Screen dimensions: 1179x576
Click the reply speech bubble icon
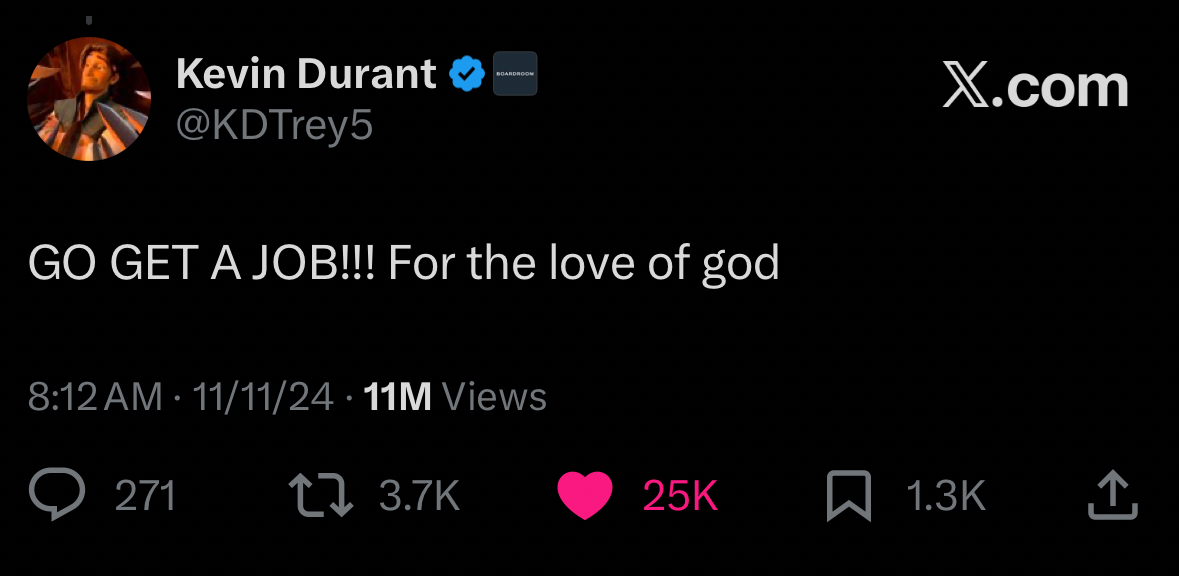click(x=59, y=495)
